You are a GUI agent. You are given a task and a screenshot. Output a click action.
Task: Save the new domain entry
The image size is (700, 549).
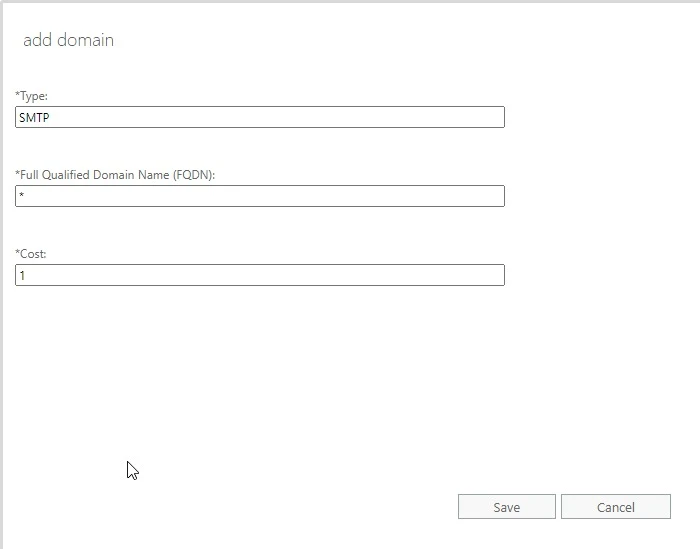click(x=506, y=507)
